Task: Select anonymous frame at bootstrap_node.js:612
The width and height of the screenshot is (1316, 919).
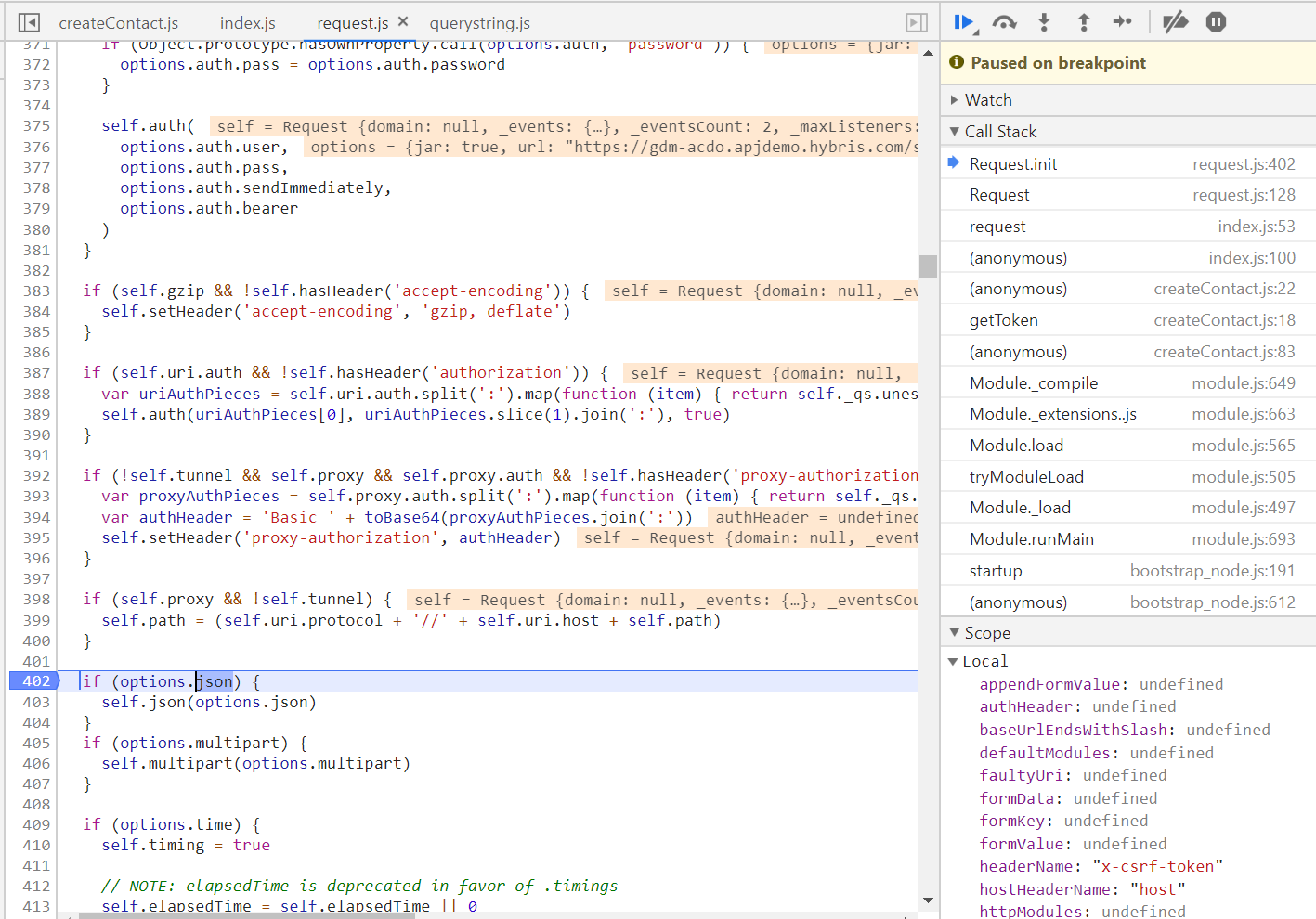Action: pos(1127,602)
